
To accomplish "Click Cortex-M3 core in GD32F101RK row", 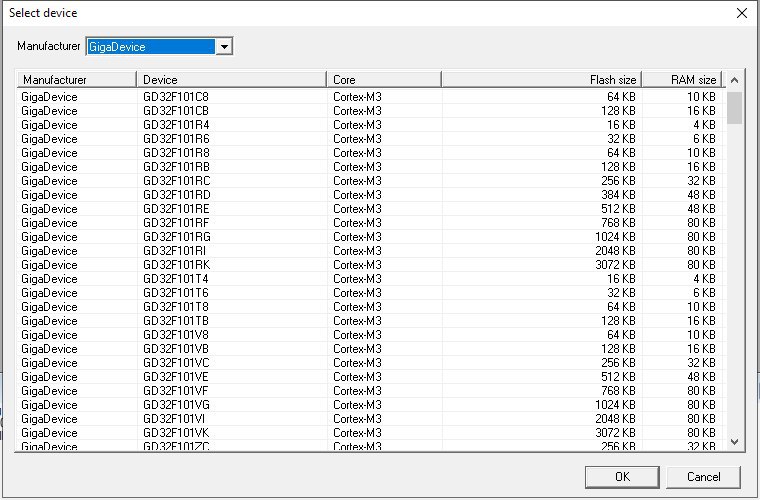I will [357, 266].
